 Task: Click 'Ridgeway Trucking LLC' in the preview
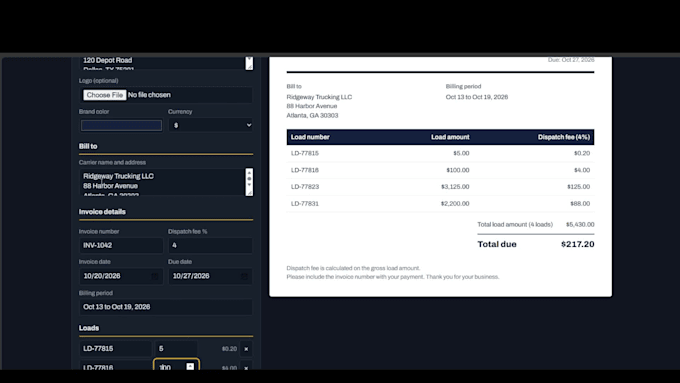319,97
